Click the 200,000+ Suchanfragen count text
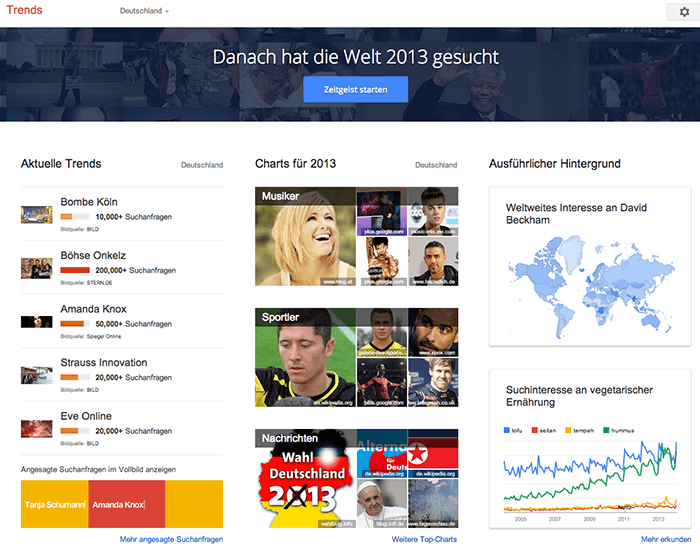 pyautogui.click(x=136, y=270)
